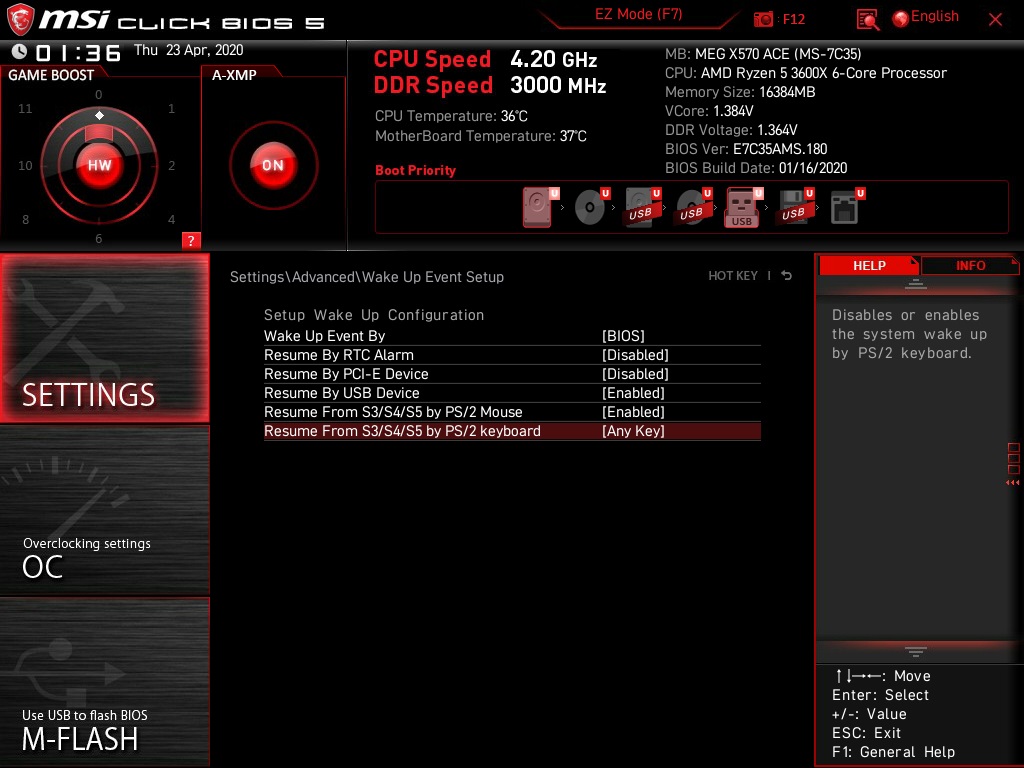
Task: Click the Boot Priority heading
Action: (x=415, y=170)
